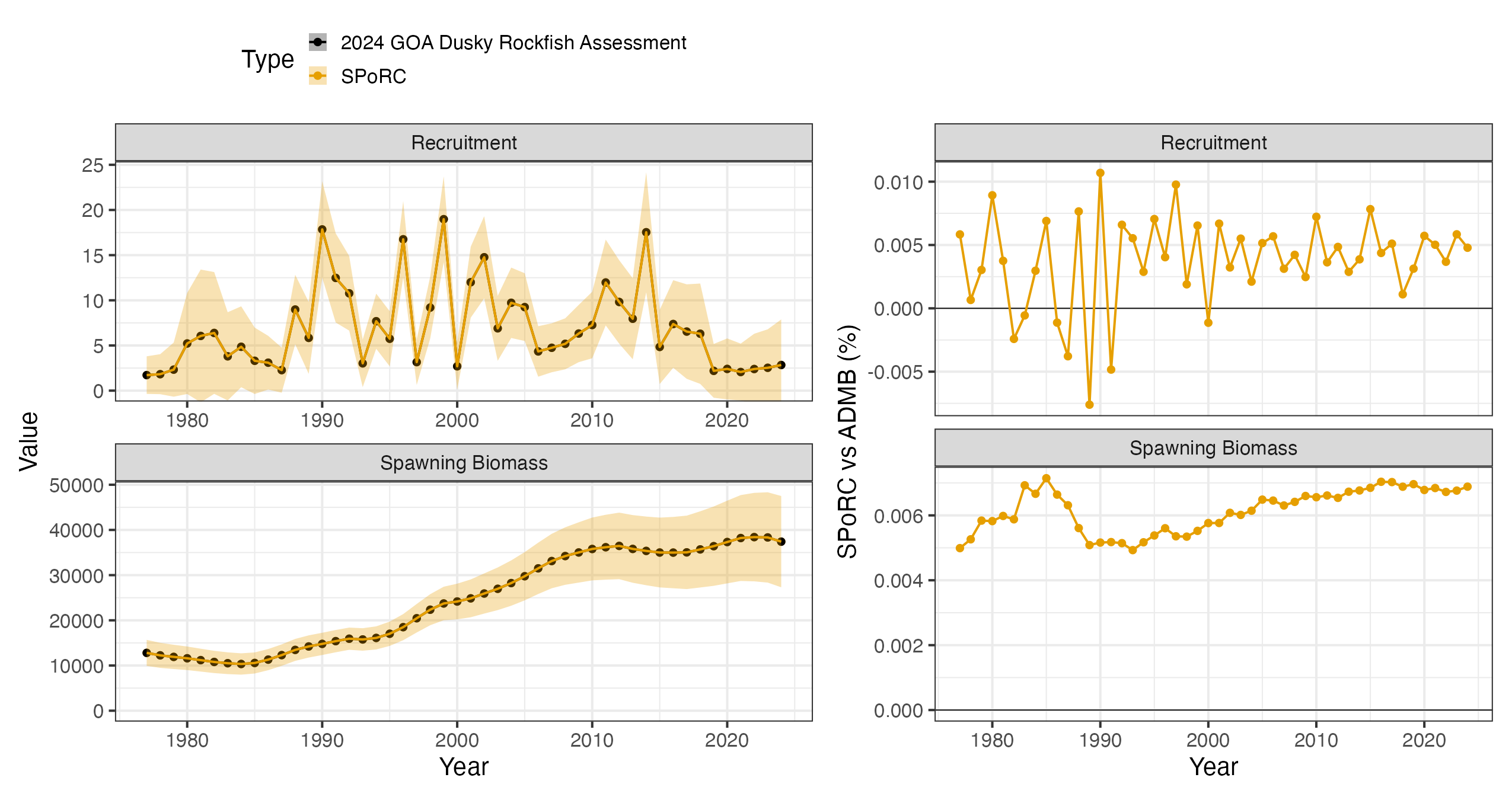This screenshot has height=800, width=1512.
Task: Click the 'Value' y-axis title
Action: (28, 441)
